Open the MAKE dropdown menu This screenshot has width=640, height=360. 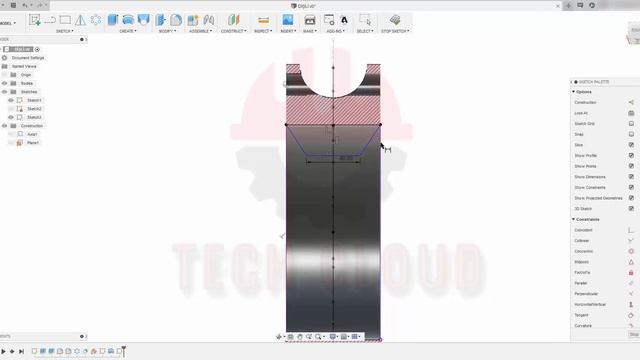(310, 31)
